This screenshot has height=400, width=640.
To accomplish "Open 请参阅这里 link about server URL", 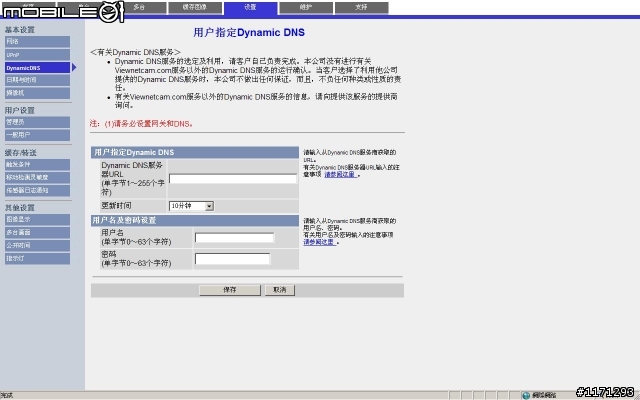I will coord(341,175).
